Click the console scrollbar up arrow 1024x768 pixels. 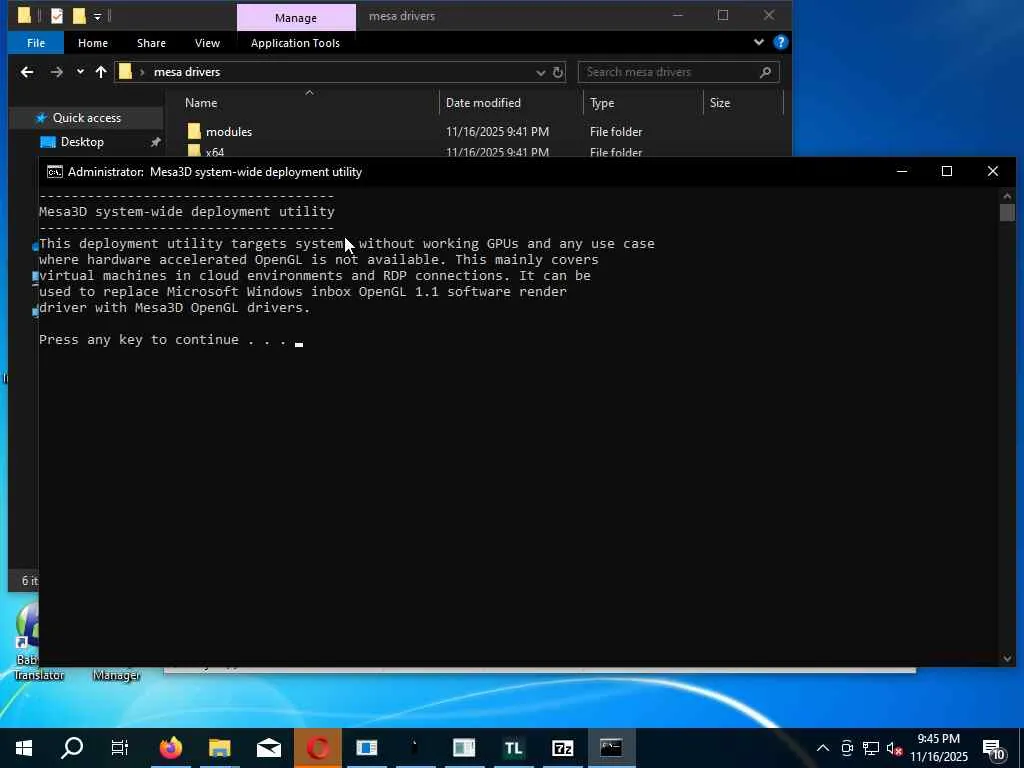pos(1007,197)
